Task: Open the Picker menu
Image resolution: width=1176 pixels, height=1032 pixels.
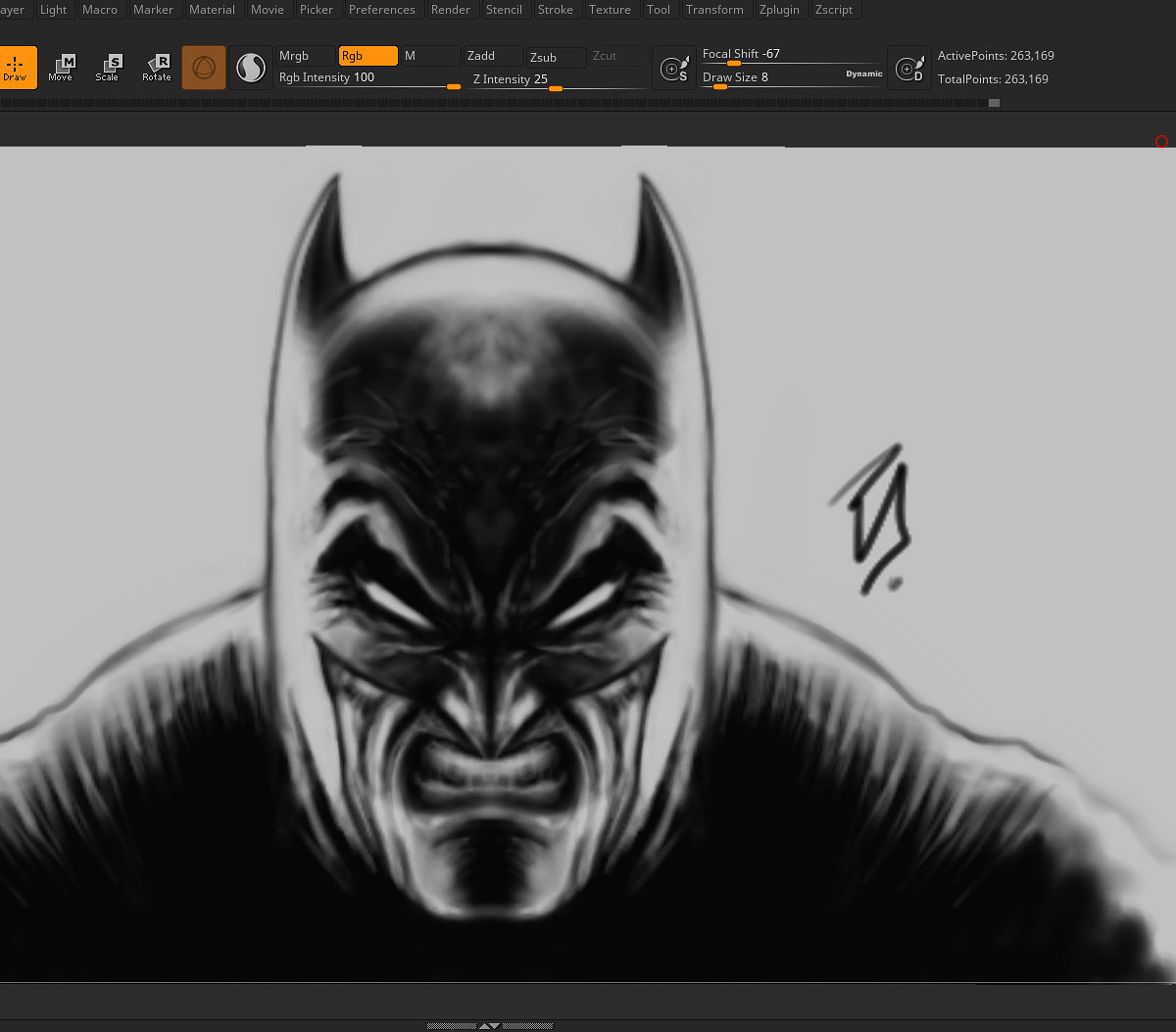Action: coord(317,10)
